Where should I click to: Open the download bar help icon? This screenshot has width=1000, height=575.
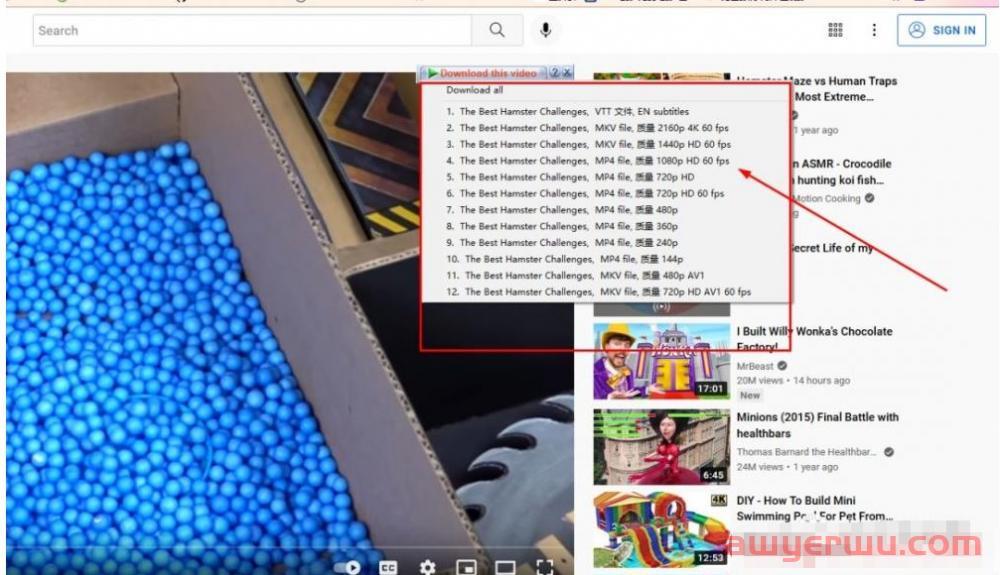click(x=555, y=73)
